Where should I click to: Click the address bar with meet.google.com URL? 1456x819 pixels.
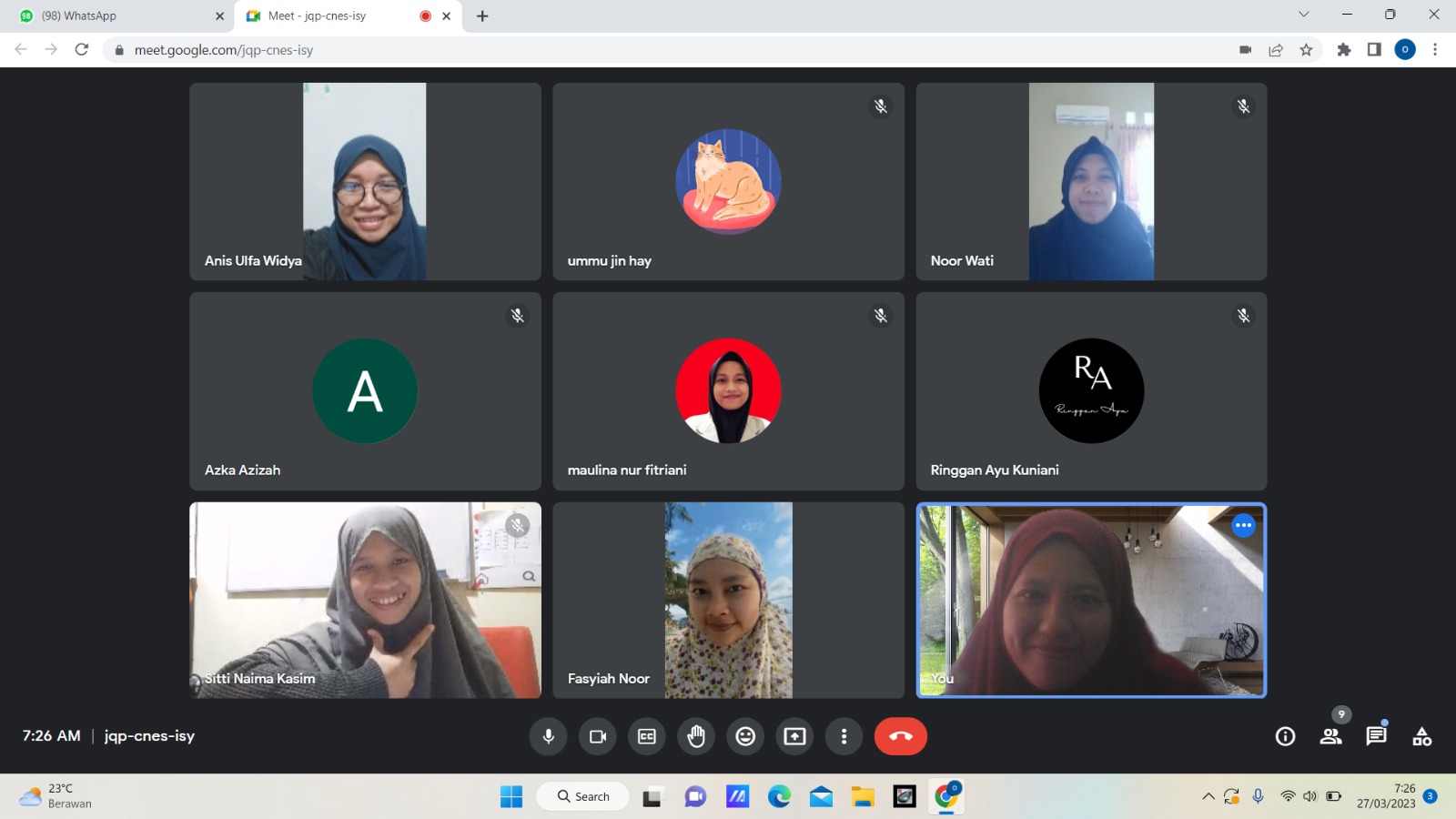[637, 50]
